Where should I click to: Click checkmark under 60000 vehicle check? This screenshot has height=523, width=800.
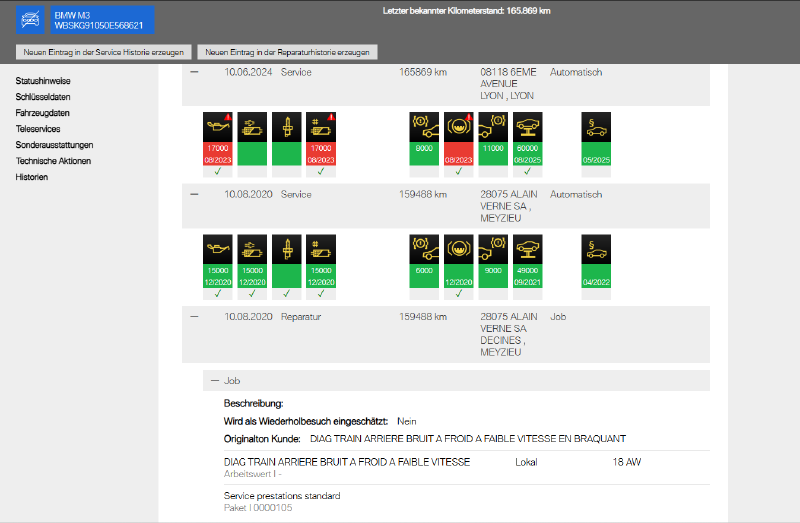[528, 171]
